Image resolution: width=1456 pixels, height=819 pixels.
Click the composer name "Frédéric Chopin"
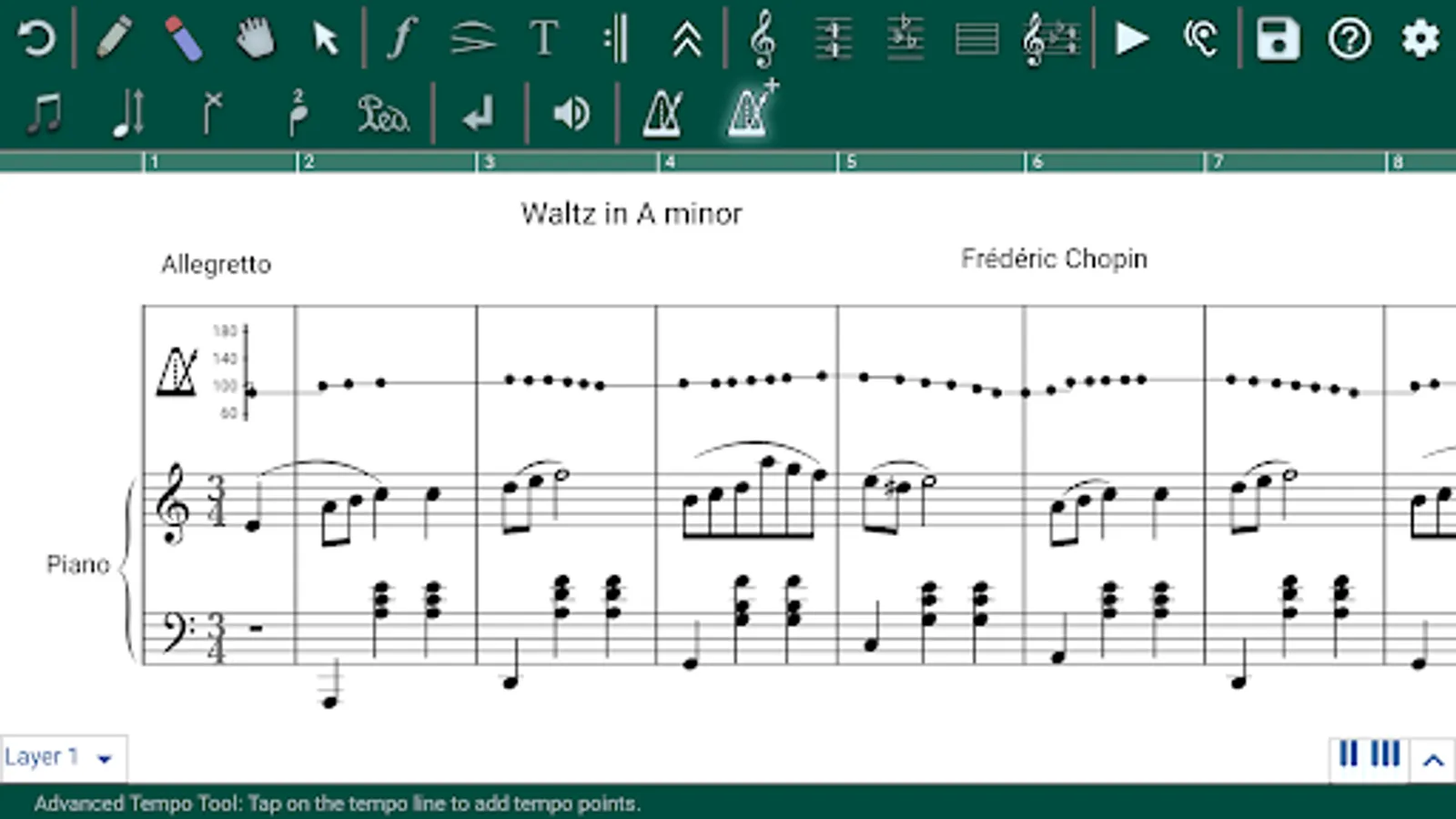coord(1054,258)
